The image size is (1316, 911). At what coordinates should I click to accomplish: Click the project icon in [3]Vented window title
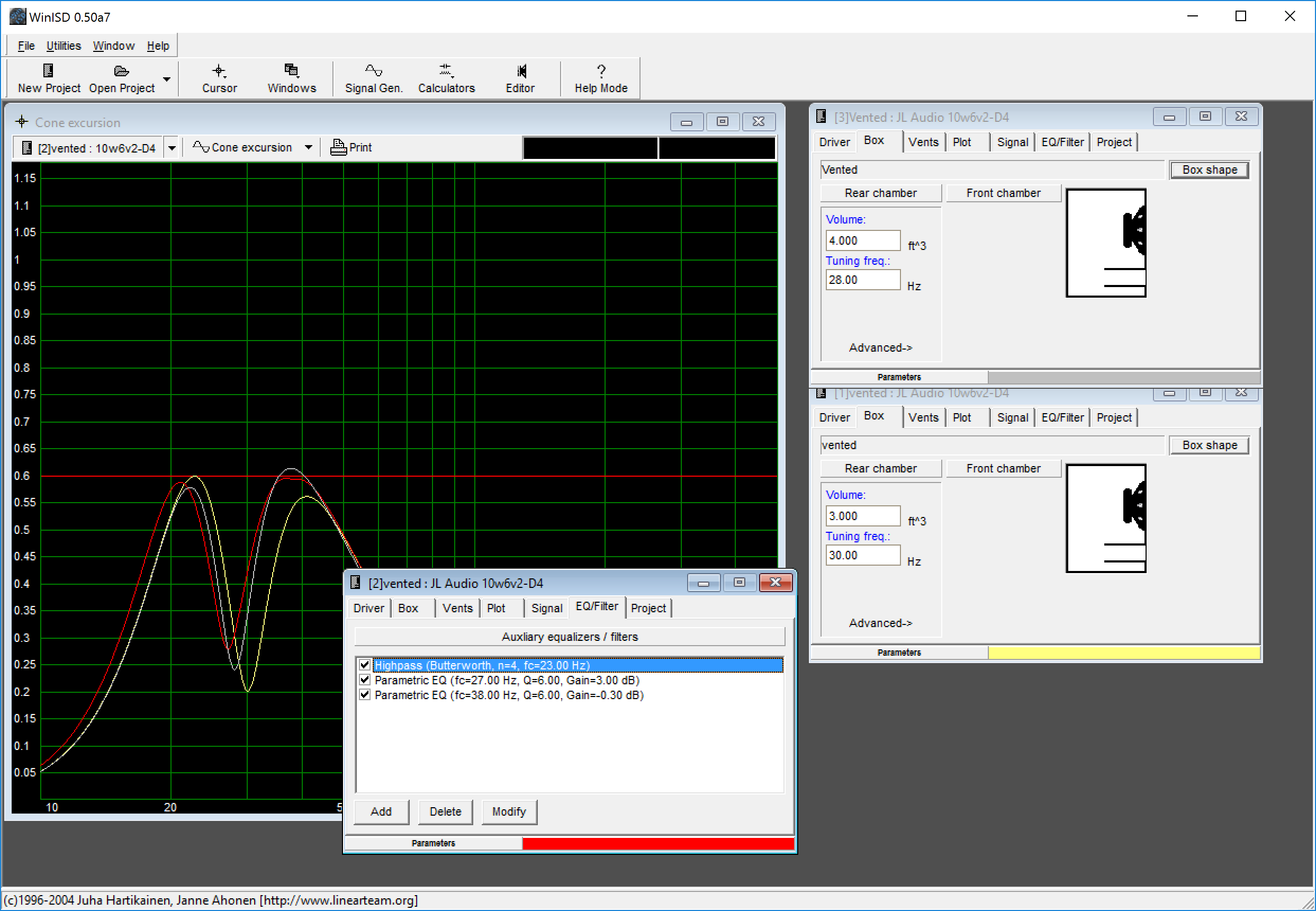tap(821, 117)
